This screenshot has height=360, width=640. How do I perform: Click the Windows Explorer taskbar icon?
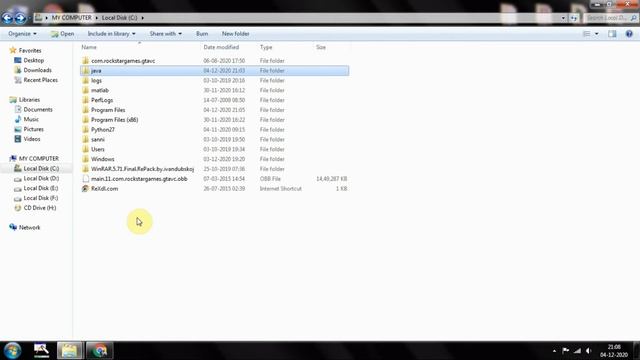coord(70,351)
